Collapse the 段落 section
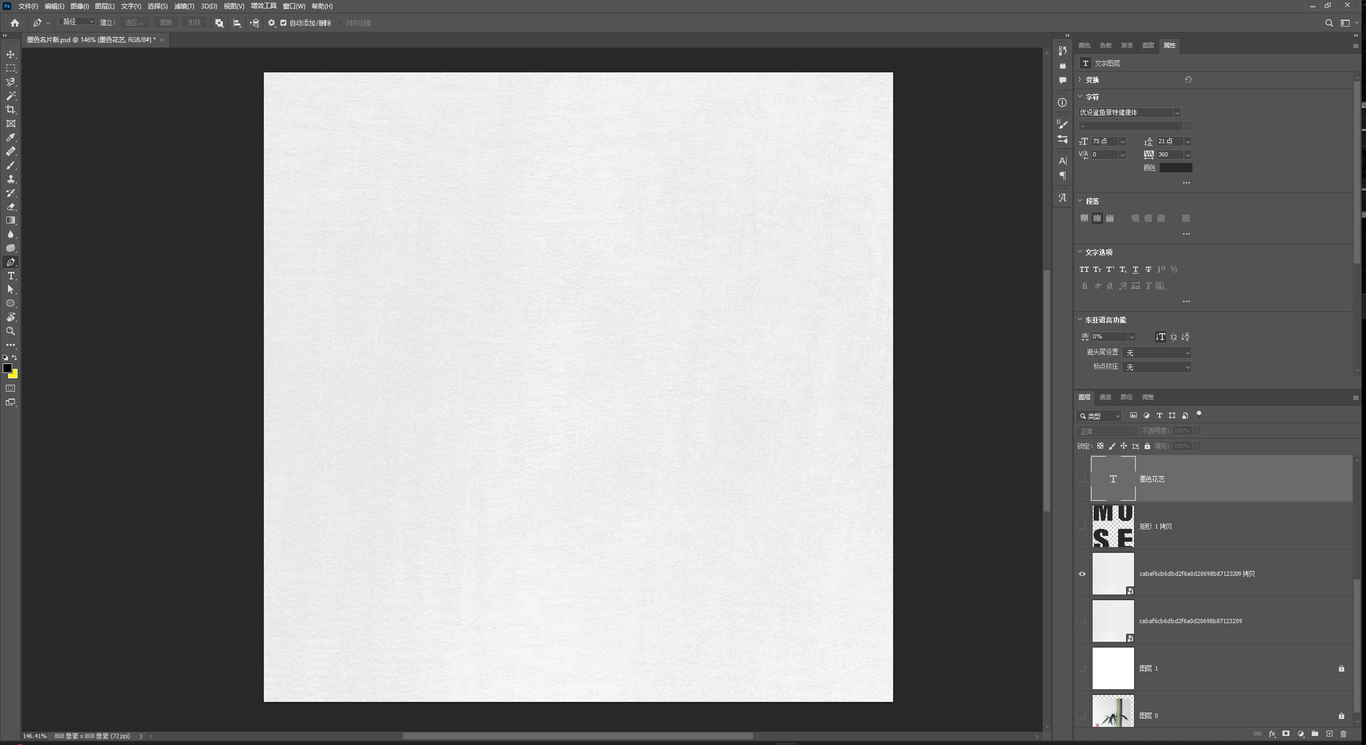 pos(1080,201)
